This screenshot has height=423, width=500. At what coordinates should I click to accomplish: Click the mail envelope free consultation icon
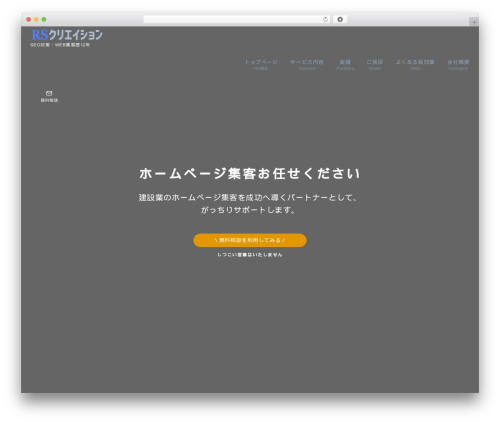(49, 93)
